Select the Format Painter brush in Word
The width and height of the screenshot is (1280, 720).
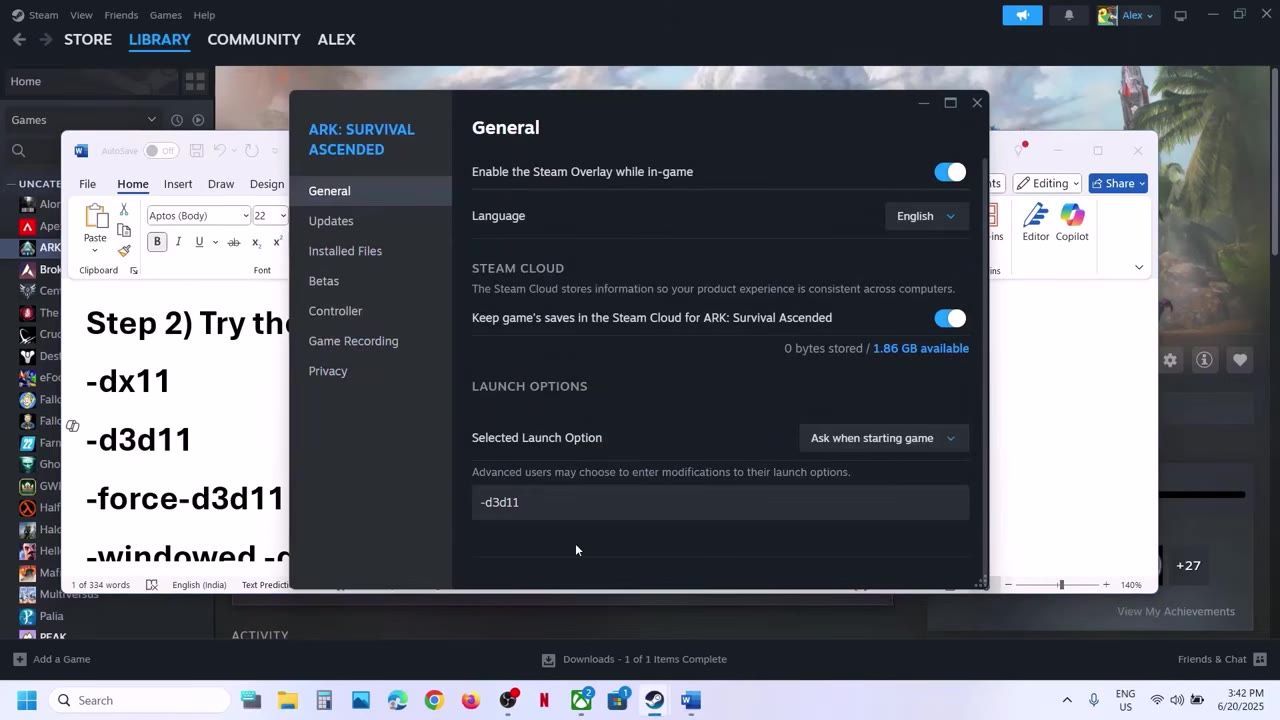point(124,251)
